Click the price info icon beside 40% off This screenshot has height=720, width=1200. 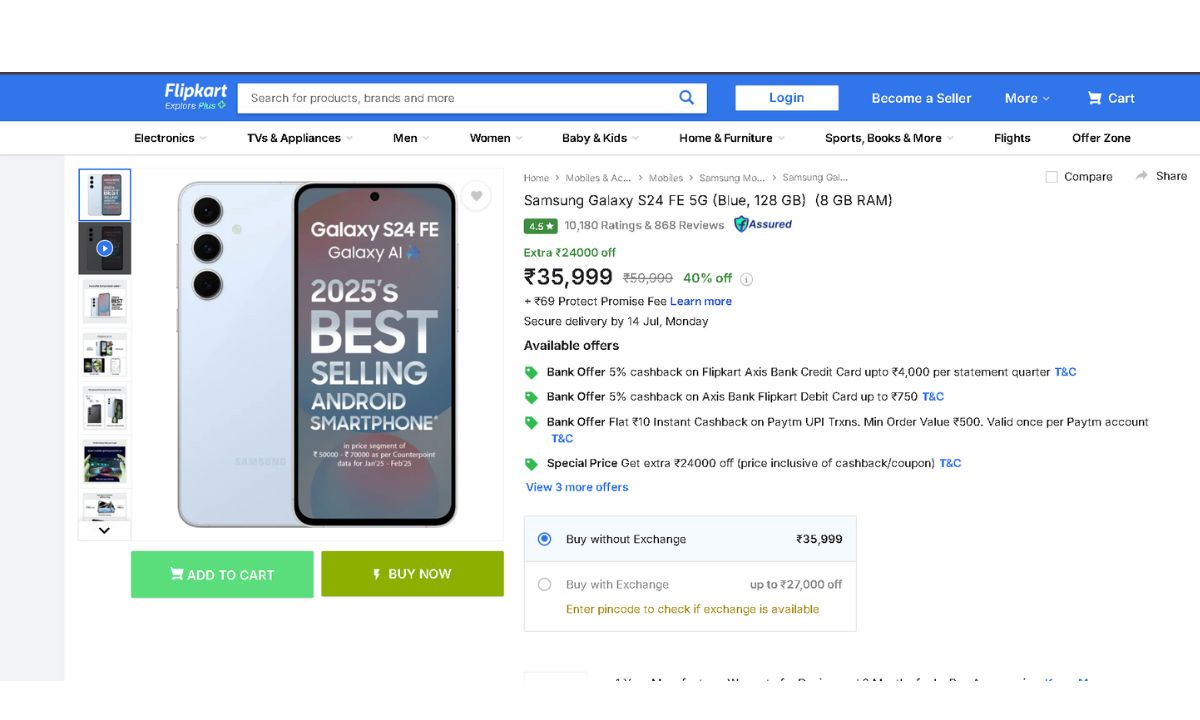[x=746, y=279]
